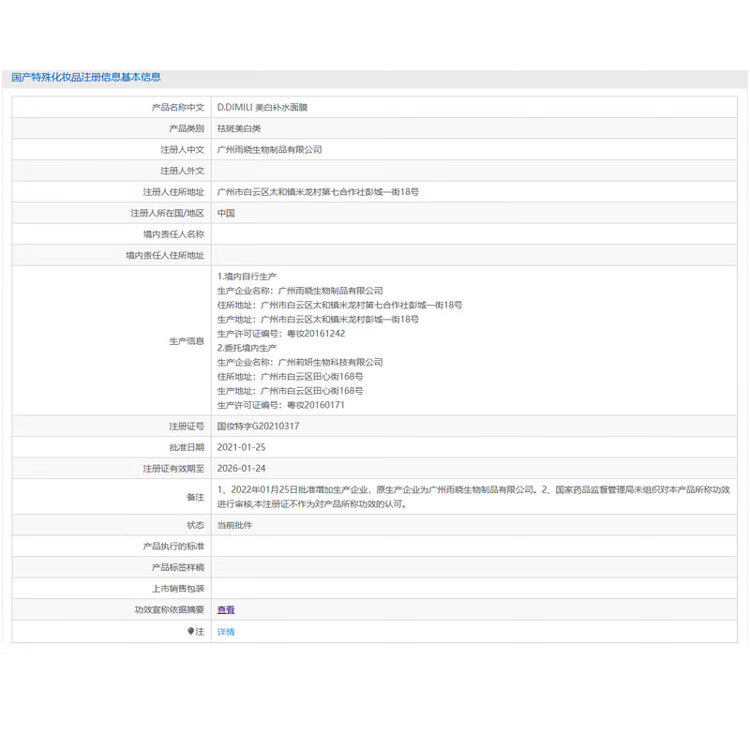
Task: Select the line 2.委托境内生产
Action: pos(247,348)
